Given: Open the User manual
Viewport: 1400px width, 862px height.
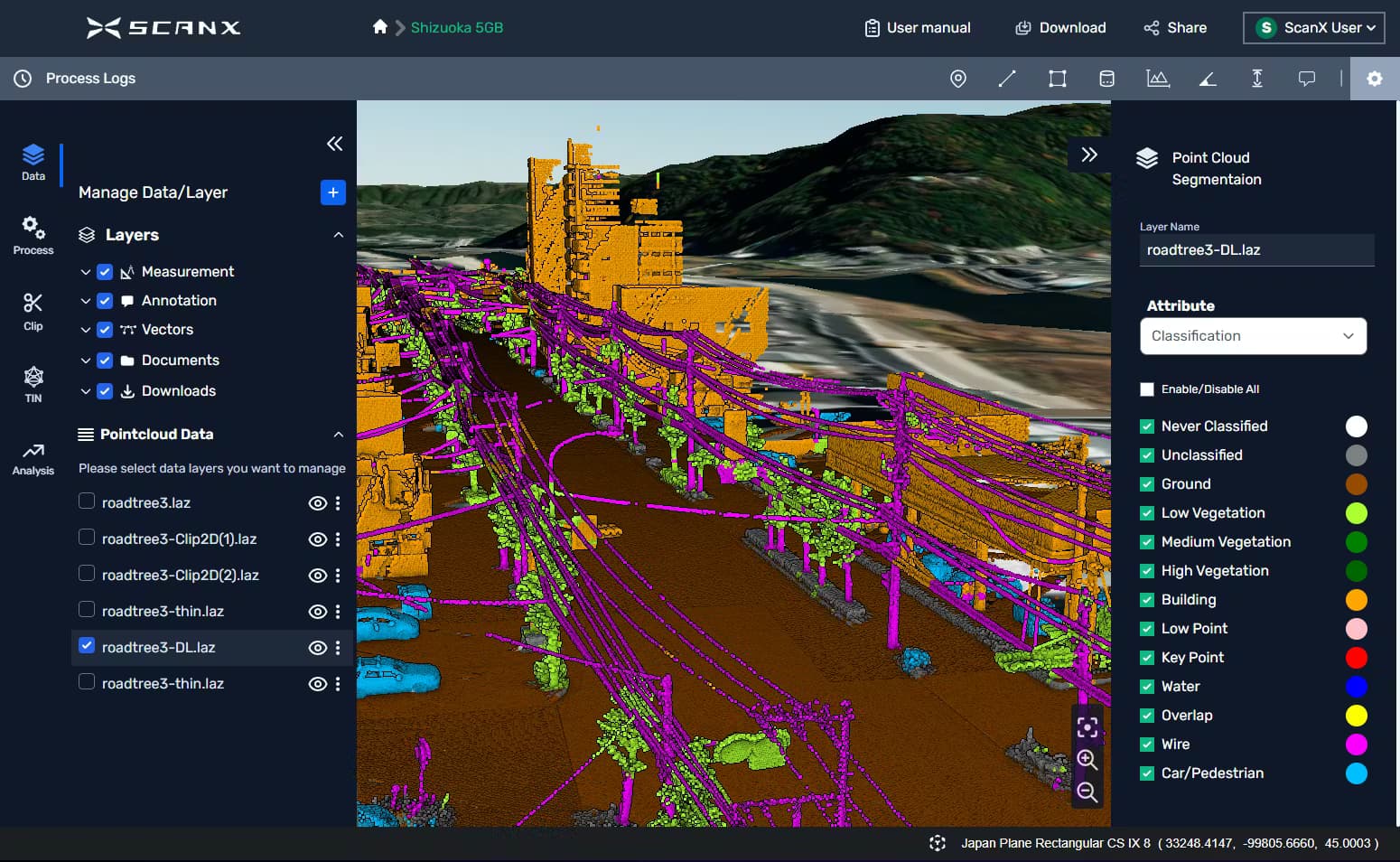Looking at the screenshot, I should pyautogui.click(x=917, y=27).
